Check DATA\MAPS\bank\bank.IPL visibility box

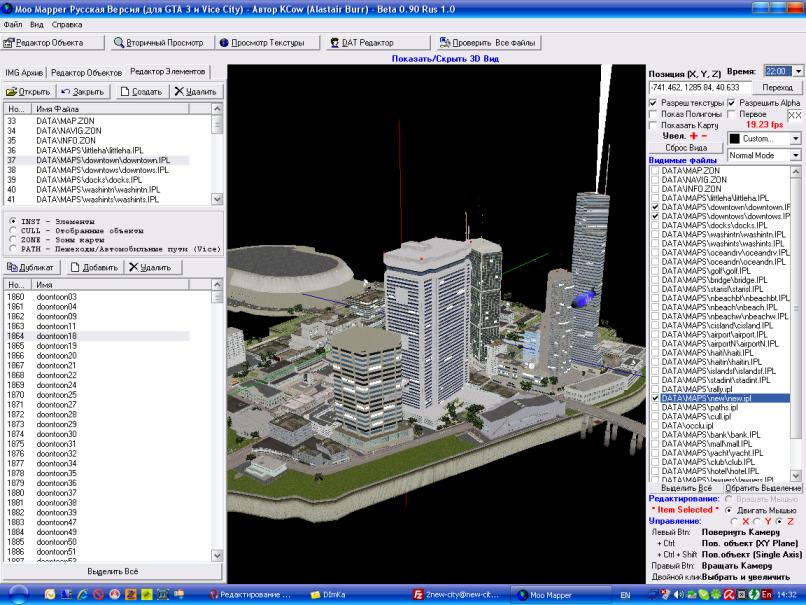655,435
